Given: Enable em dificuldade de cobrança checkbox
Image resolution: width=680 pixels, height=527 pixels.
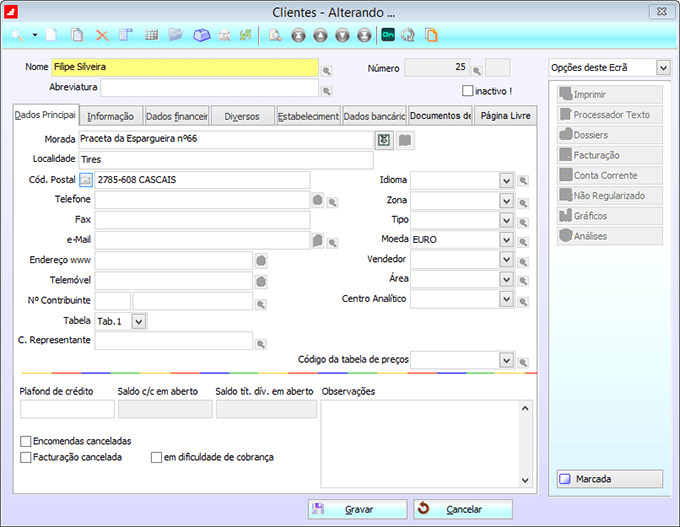Looking at the screenshot, I should click(156, 457).
